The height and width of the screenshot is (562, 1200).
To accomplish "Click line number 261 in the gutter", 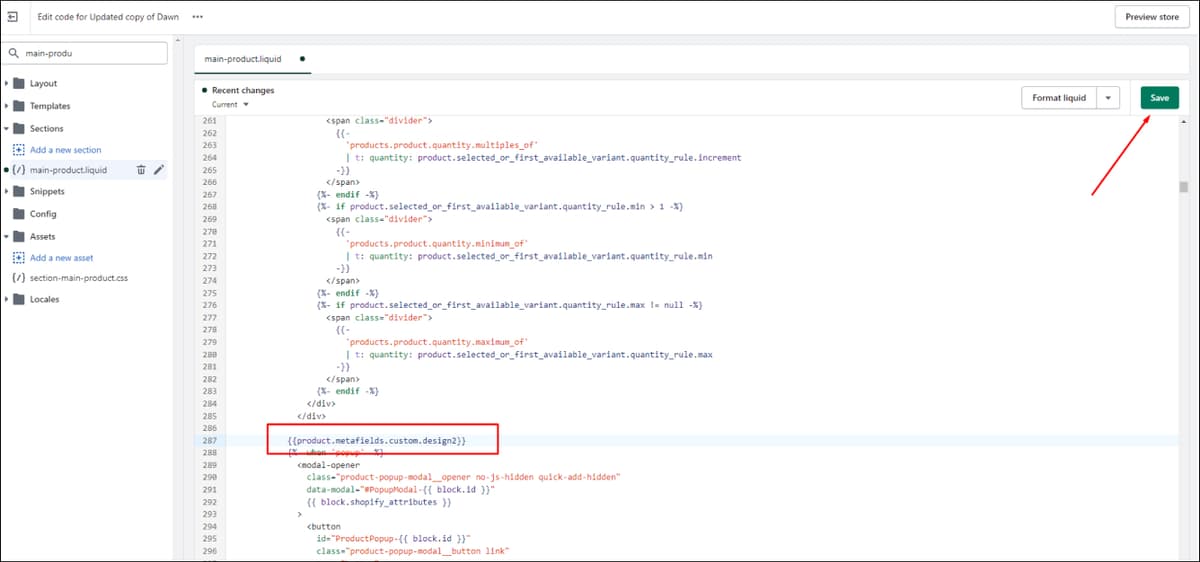I will pyautogui.click(x=209, y=120).
